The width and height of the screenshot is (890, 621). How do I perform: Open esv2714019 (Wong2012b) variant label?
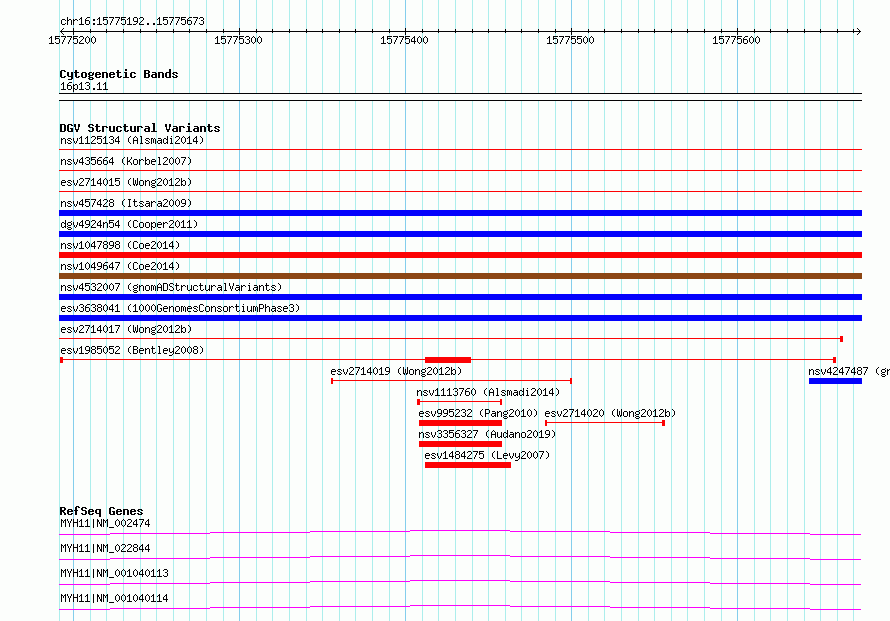click(396, 371)
